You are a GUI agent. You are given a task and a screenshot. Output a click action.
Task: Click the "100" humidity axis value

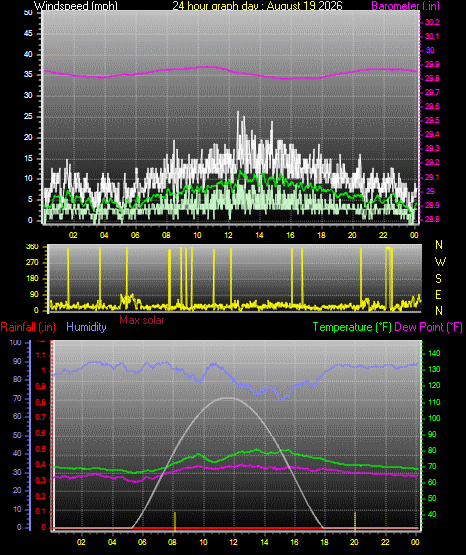[x=16, y=342]
